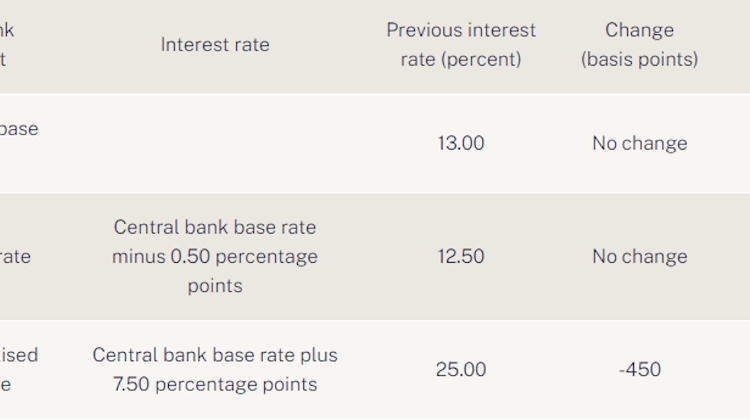Screen dimensions: 750x420
Task: Click the cut-off leftmost column header
Action: pyautogui.click(x=7, y=45)
